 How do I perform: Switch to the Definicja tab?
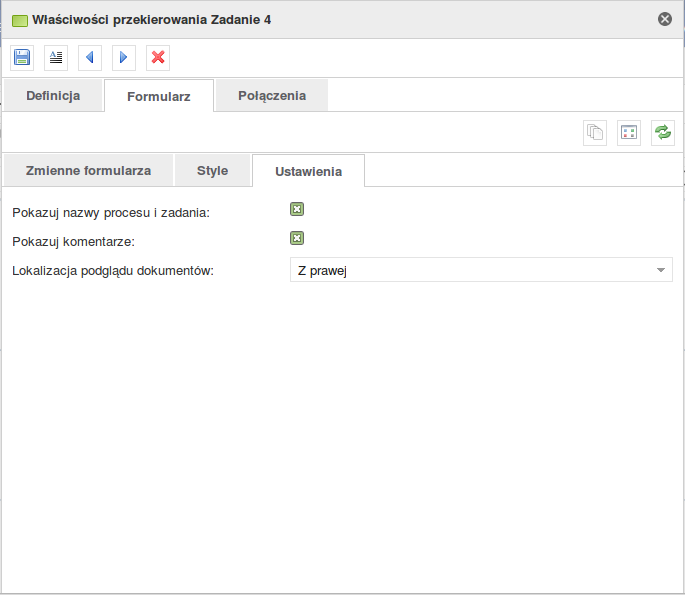click(x=53, y=96)
